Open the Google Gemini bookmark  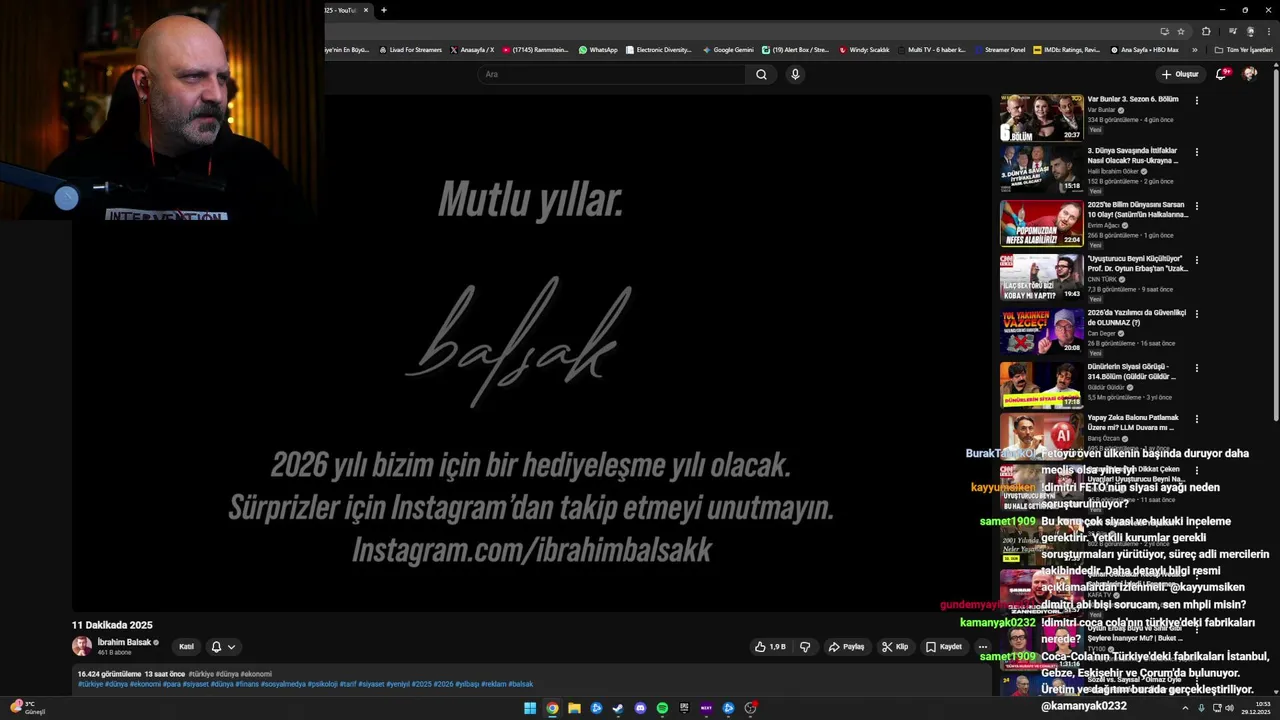click(728, 49)
